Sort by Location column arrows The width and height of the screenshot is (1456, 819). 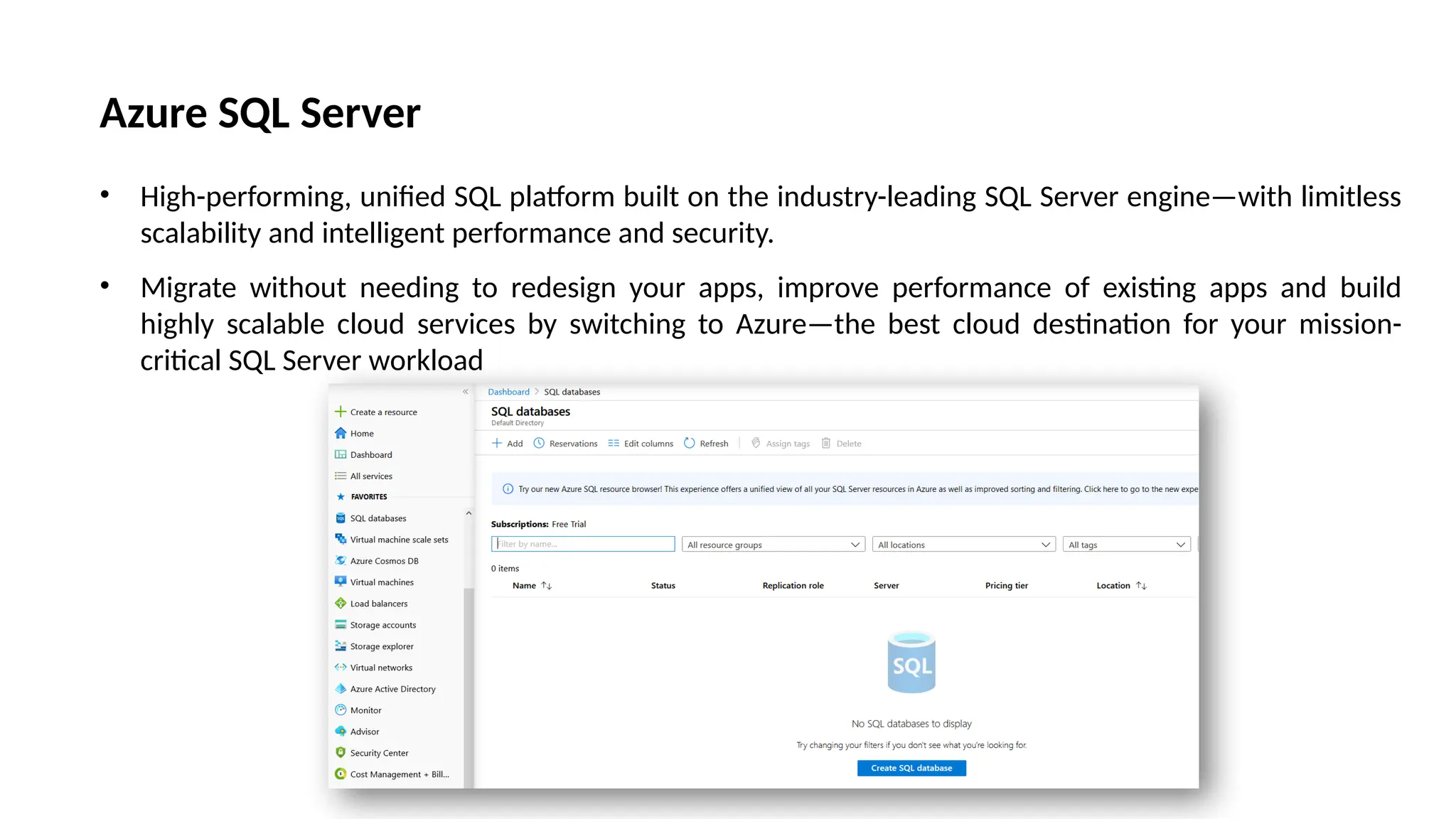point(1141,586)
